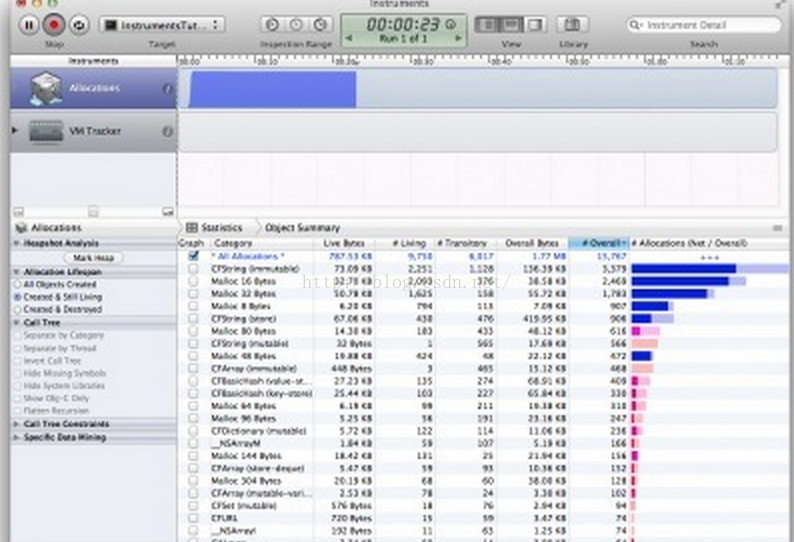Screen dimensions: 794x542
Task: Open Allocations instrument info button
Action: (167, 89)
